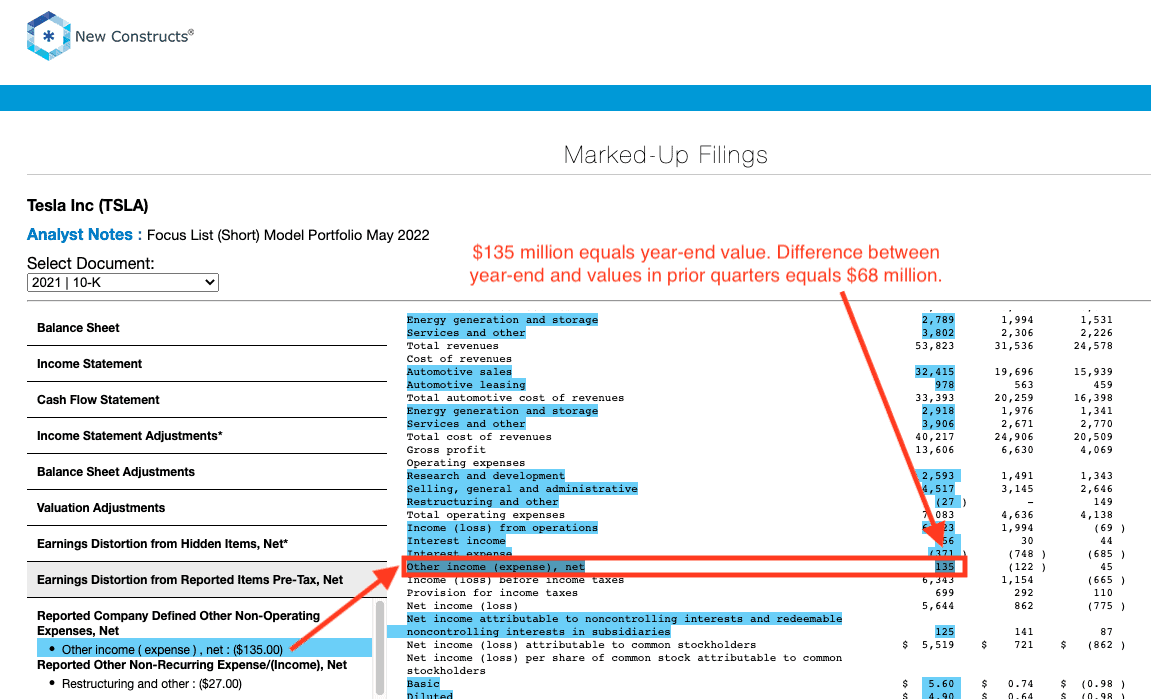The image size is (1151, 699).
Task: Click 'Provision for income taxes' line
Action: pyautogui.click(x=492, y=593)
